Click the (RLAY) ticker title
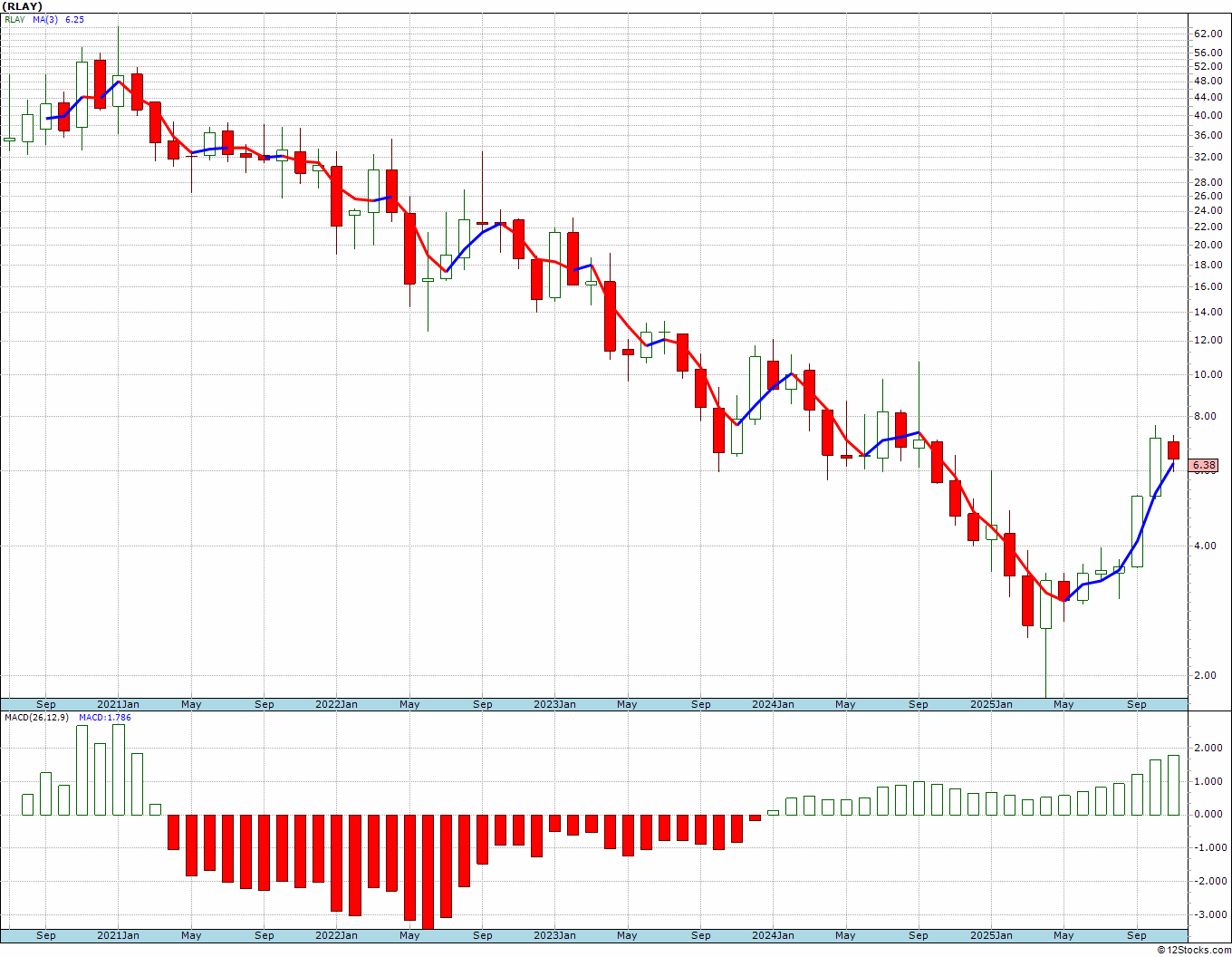The width and height of the screenshot is (1232, 957). 23,6
